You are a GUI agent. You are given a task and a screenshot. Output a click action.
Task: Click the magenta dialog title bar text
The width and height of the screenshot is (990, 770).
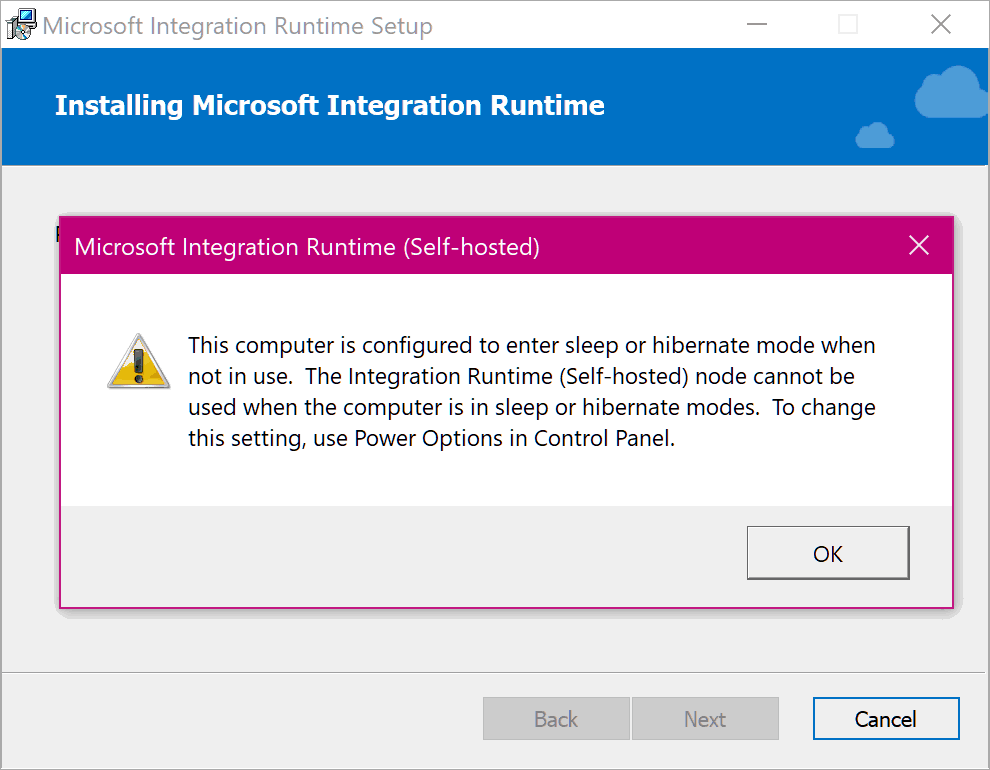(x=307, y=247)
